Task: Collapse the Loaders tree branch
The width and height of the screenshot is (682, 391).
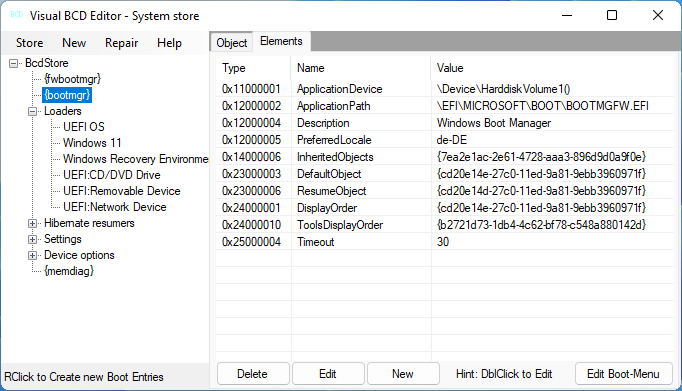Action: click(x=33, y=111)
